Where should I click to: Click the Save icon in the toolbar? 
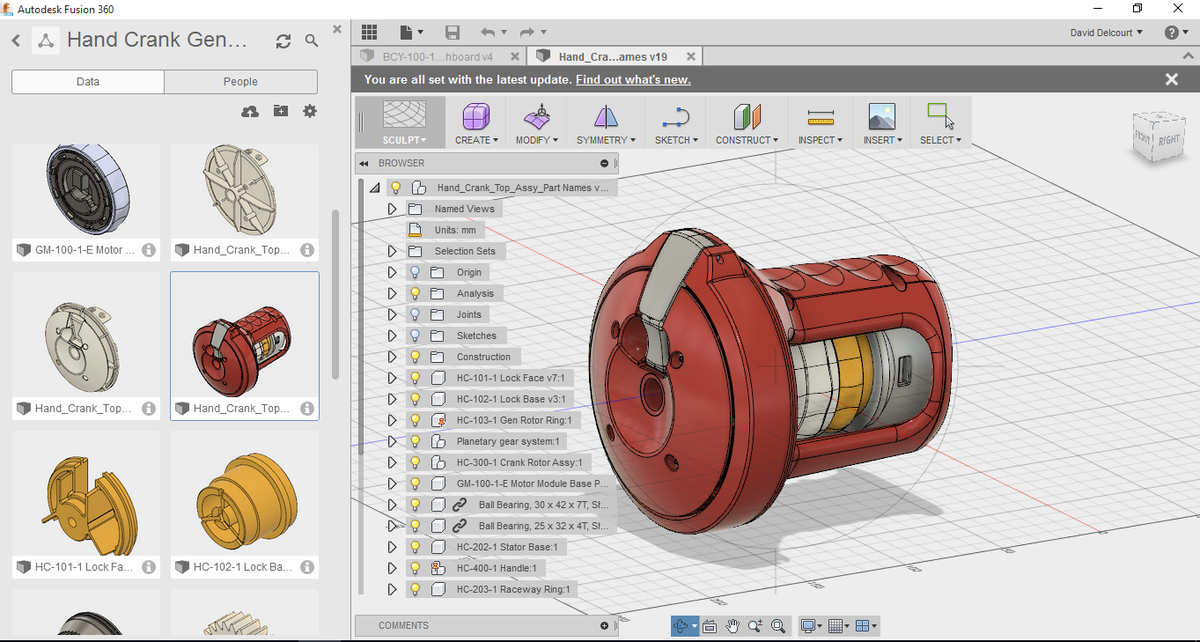coord(452,32)
